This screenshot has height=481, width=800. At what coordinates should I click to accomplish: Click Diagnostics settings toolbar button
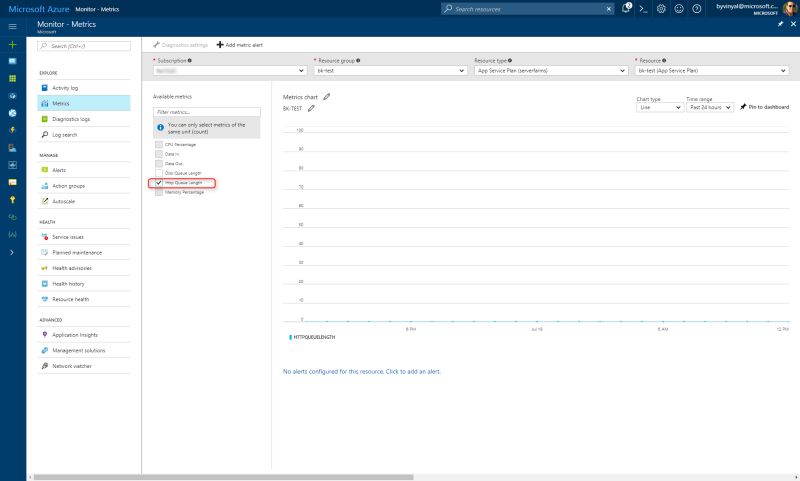180,45
